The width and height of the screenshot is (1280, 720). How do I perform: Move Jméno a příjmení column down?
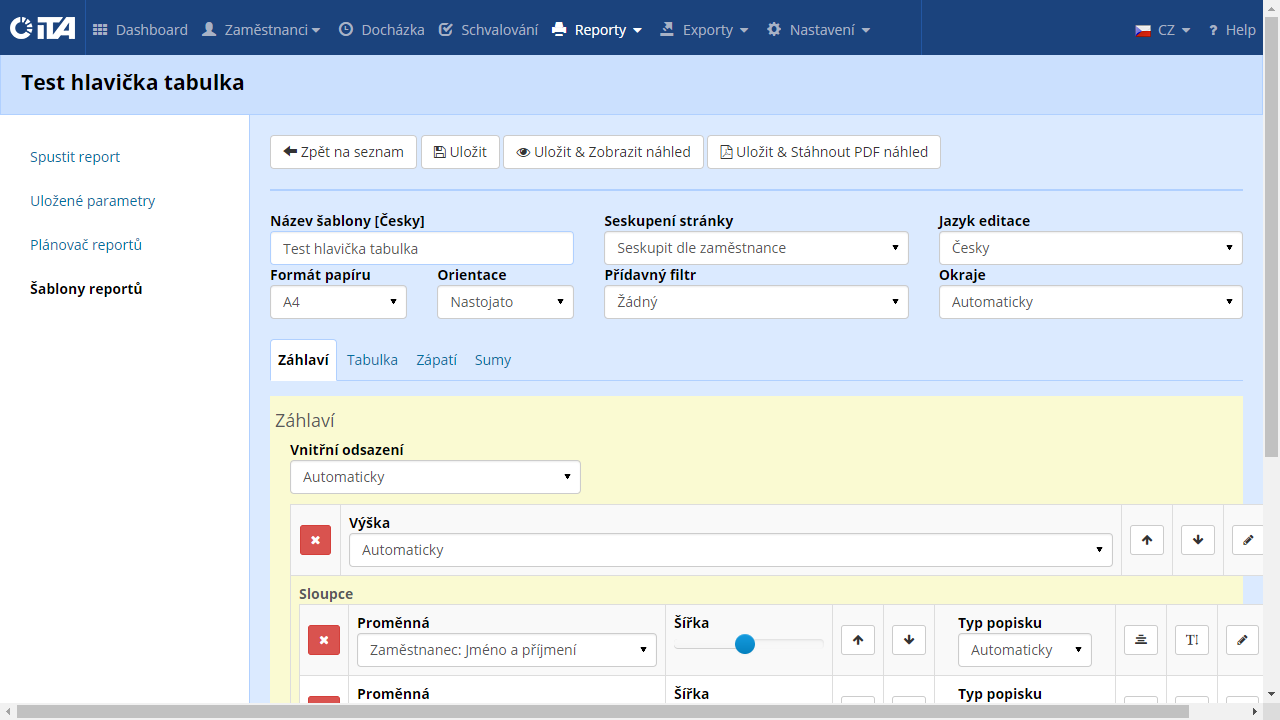908,640
